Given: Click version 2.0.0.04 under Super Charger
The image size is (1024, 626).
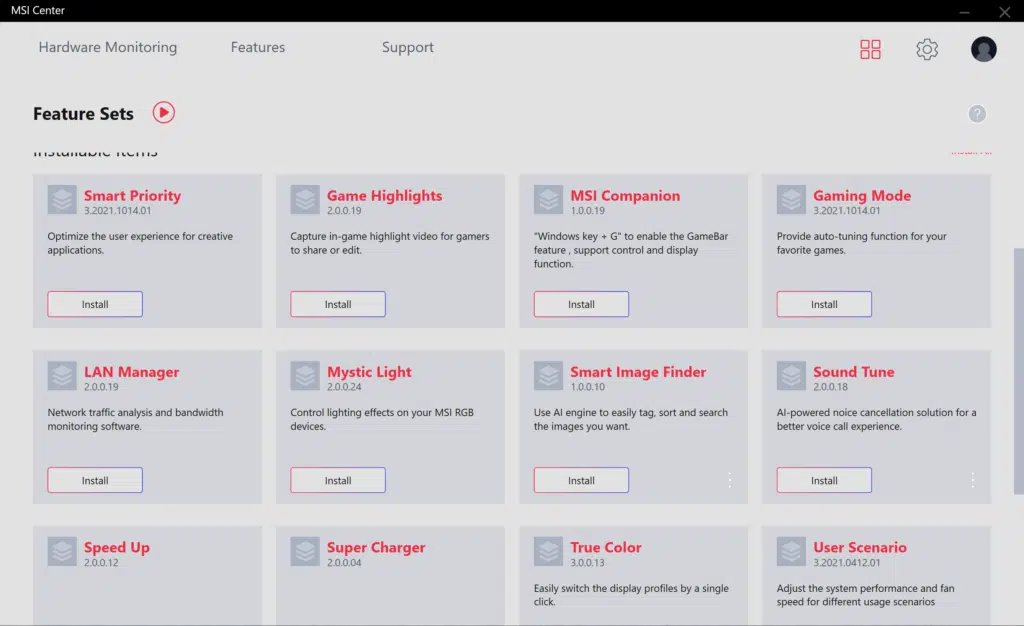Looking at the screenshot, I should [x=344, y=563].
